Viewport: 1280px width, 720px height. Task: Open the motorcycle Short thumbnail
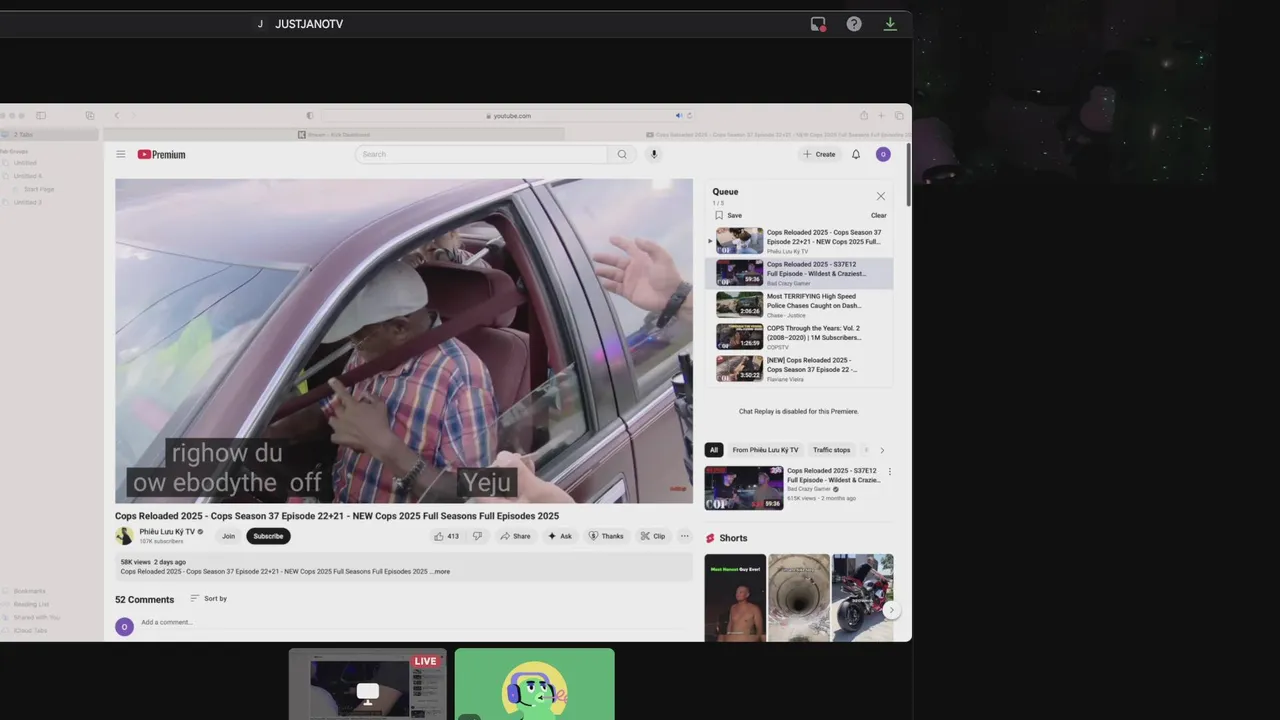click(x=862, y=598)
